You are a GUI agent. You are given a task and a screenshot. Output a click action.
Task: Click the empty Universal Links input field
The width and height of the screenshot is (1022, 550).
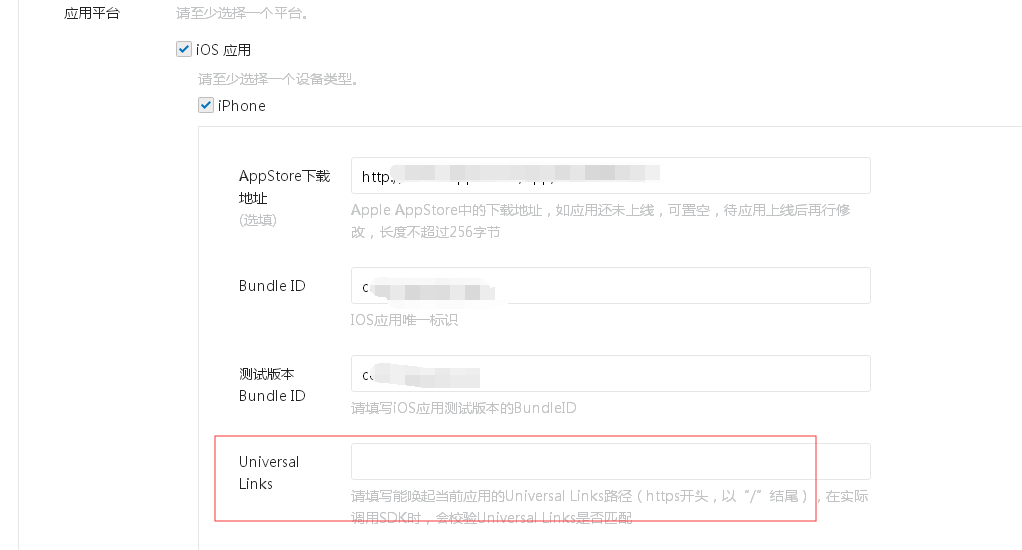(611, 461)
